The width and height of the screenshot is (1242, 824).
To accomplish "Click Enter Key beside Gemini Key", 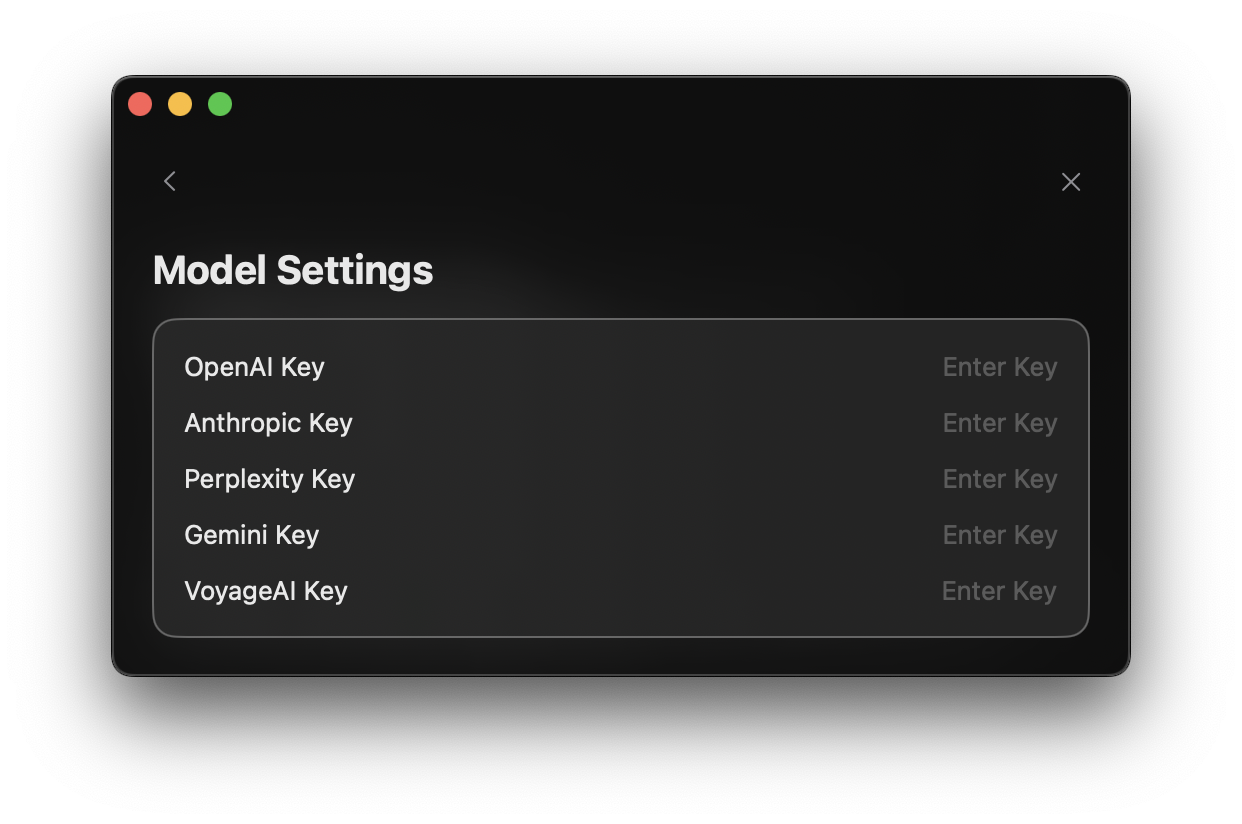I will (999, 535).
